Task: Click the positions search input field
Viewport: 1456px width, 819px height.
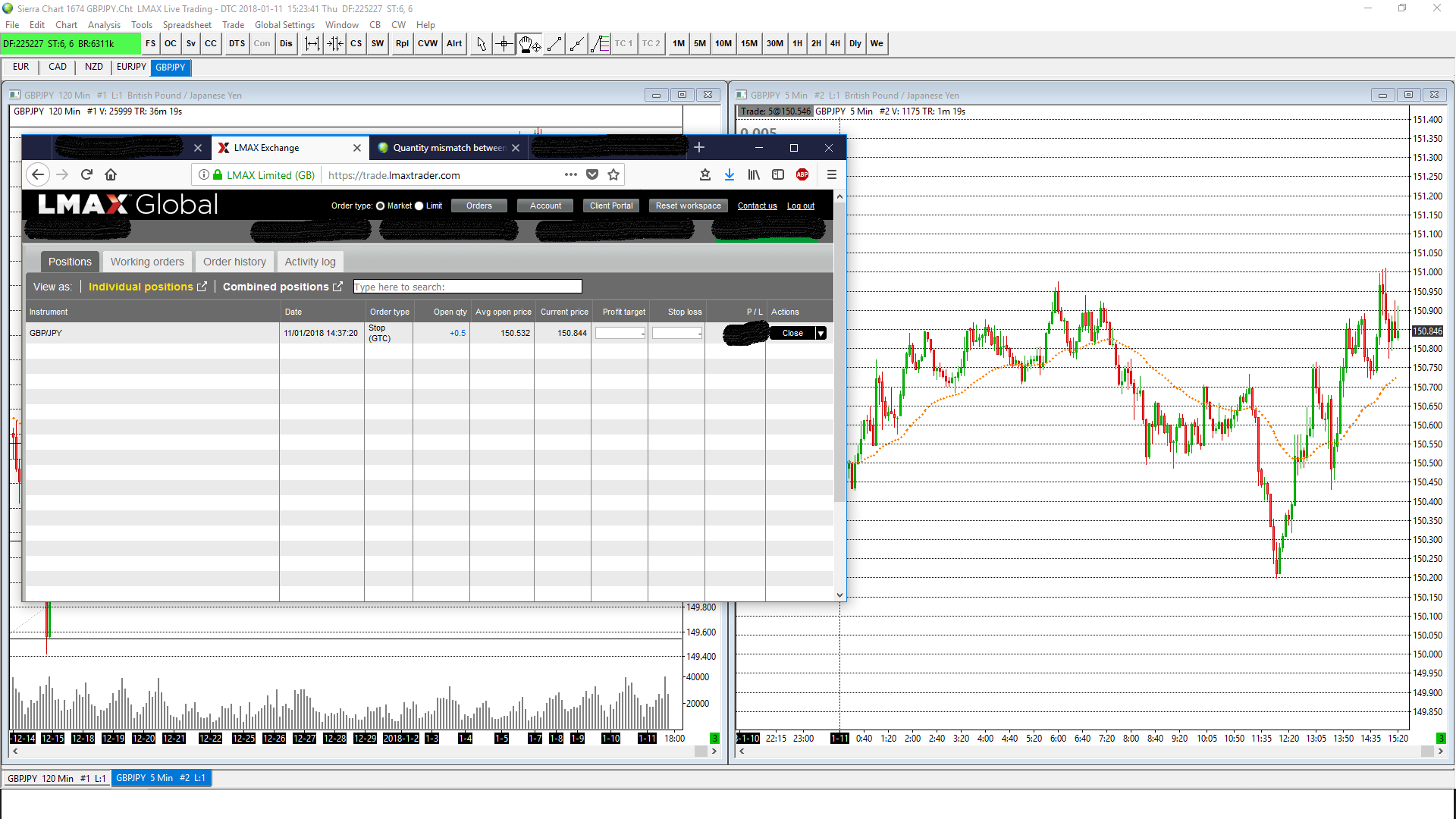Action: [x=467, y=287]
